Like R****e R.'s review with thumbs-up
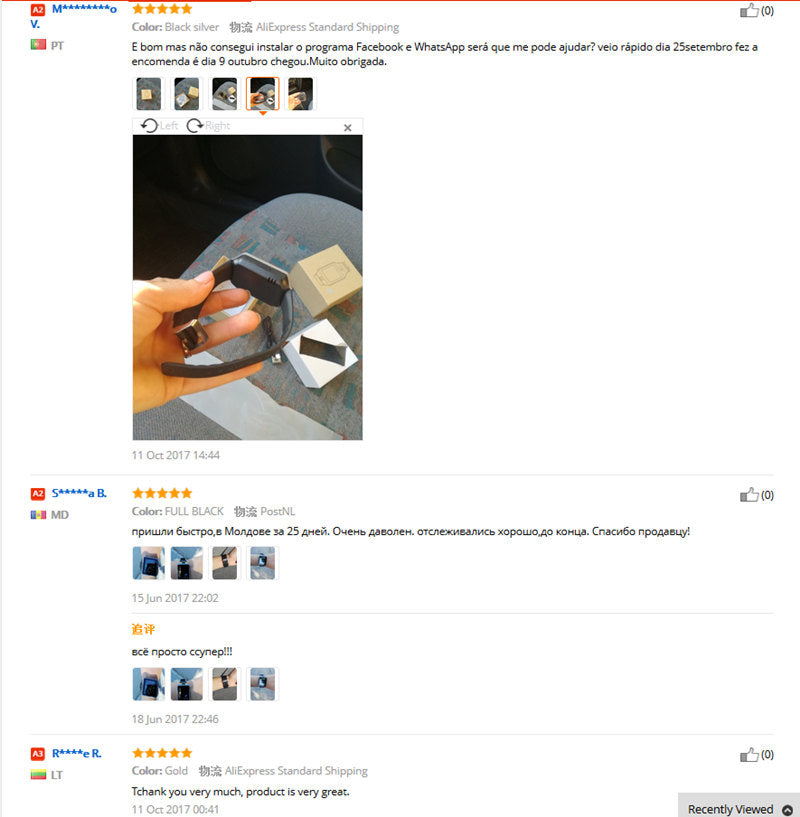Viewport: 800px width, 817px height. click(x=749, y=754)
